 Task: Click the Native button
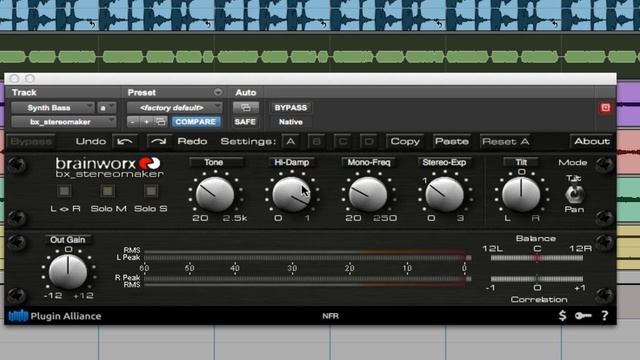click(291, 122)
